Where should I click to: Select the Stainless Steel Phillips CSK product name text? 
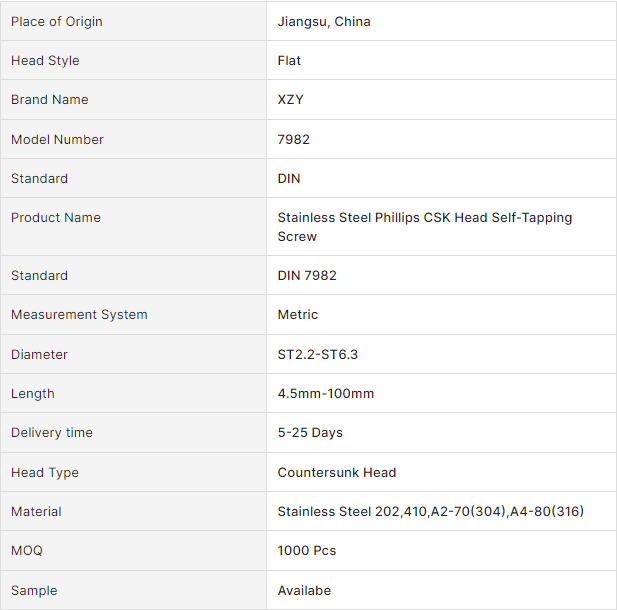[x=424, y=226]
